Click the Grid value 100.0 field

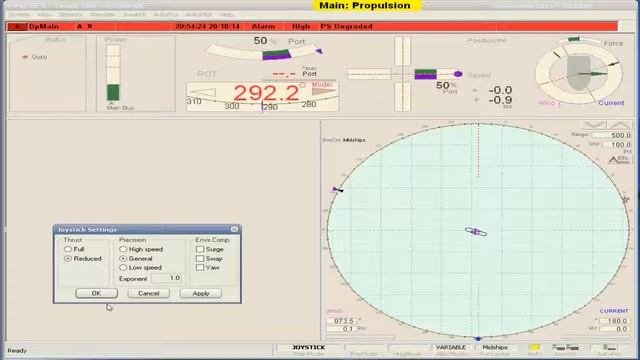(616, 144)
